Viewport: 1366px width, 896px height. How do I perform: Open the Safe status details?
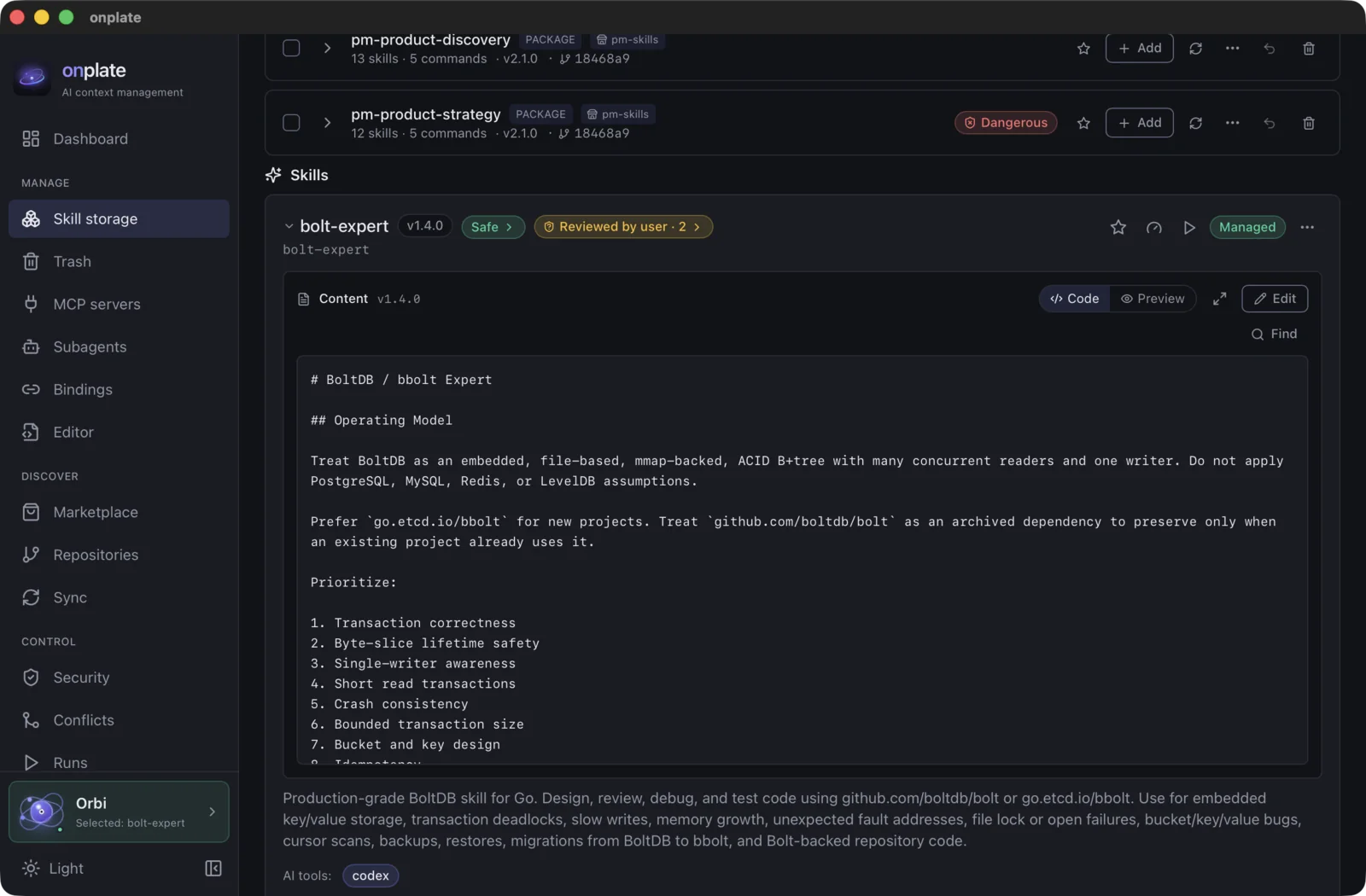point(493,227)
